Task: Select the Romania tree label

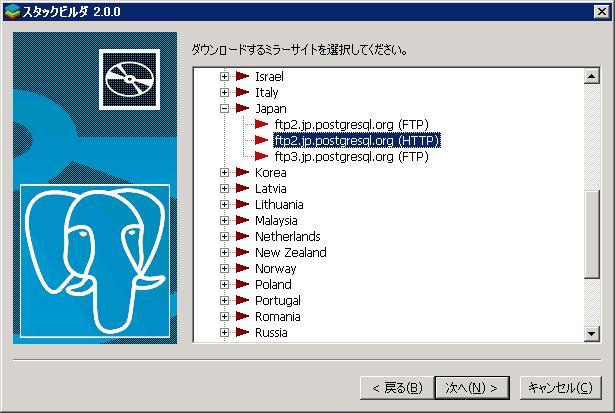Action: point(278,317)
